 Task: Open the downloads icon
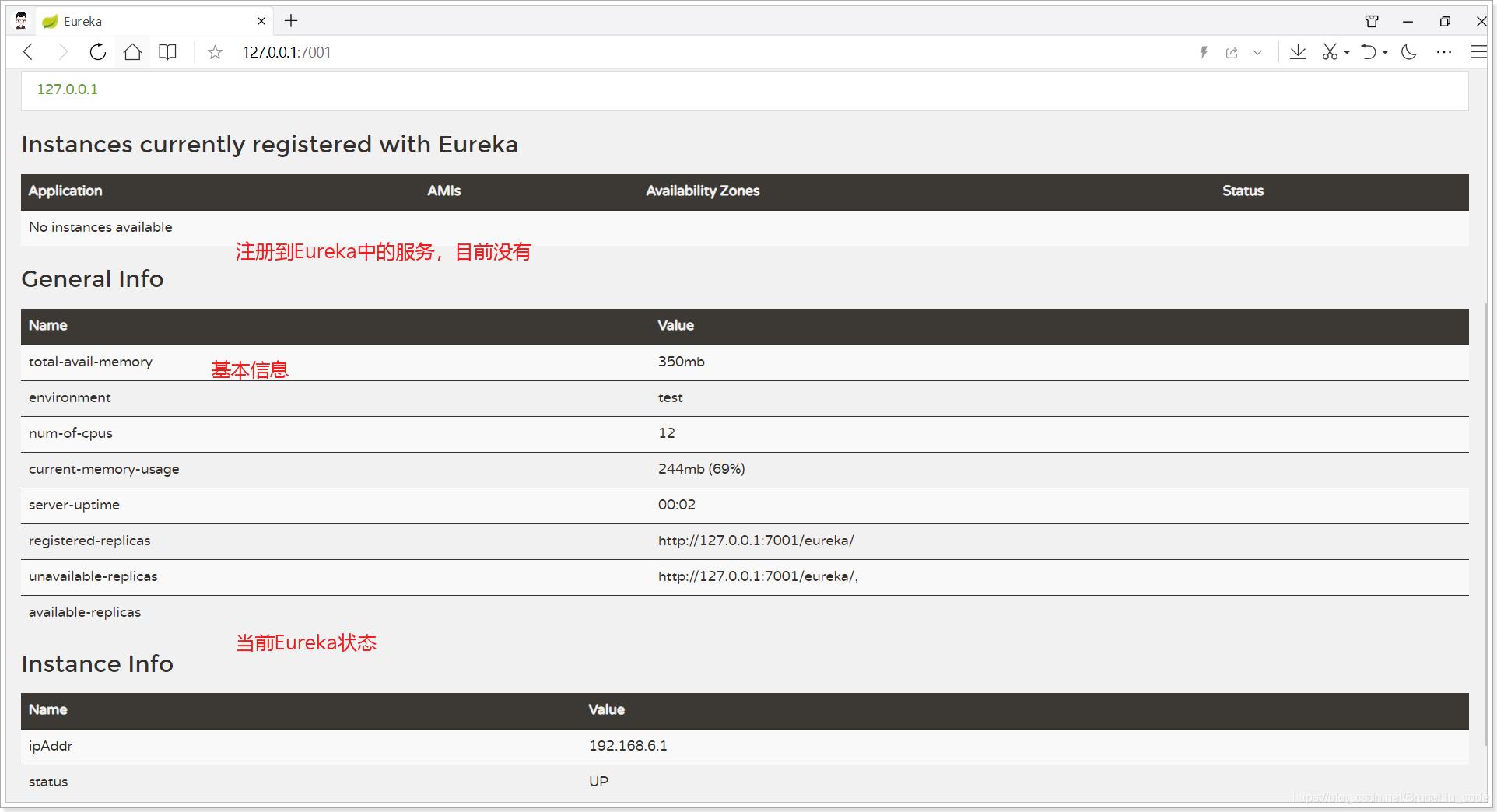coord(1298,52)
